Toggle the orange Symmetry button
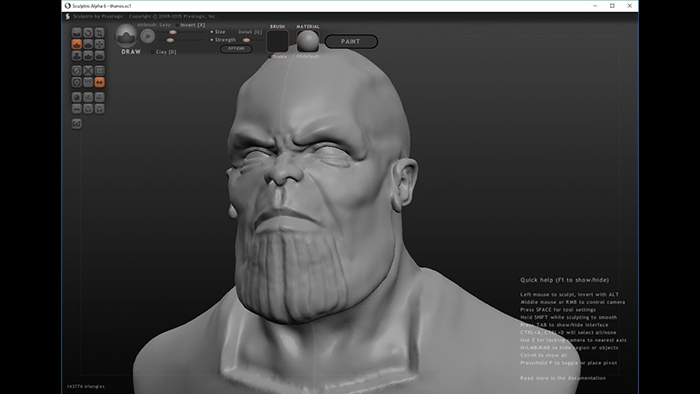Image resolution: width=700 pixels, height=394 pixels. tap(100, 82)
